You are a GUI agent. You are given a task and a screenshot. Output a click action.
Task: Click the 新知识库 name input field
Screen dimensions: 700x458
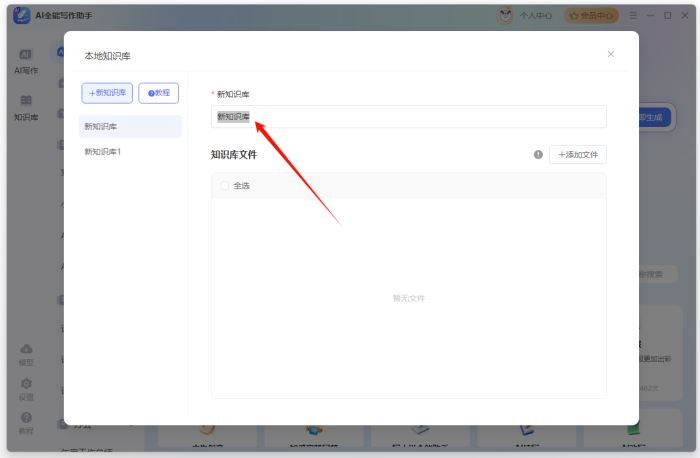click(x=408, y=117)
